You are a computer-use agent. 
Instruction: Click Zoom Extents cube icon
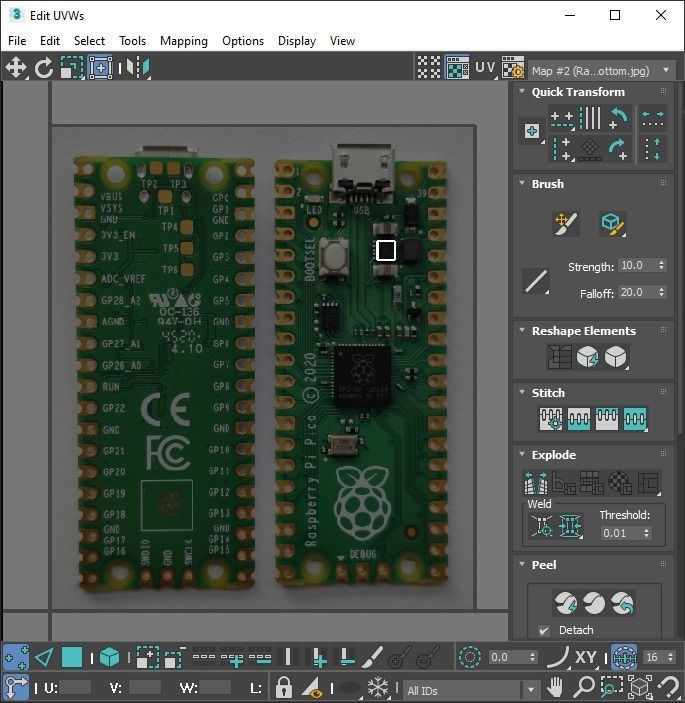(640, 686)
